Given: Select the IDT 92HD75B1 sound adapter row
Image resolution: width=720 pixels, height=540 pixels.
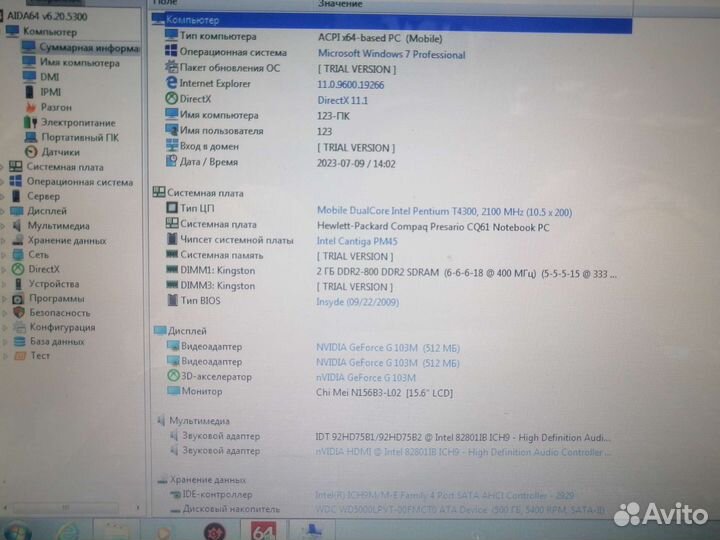Looking at the screenshot, I should click(392, 437).
